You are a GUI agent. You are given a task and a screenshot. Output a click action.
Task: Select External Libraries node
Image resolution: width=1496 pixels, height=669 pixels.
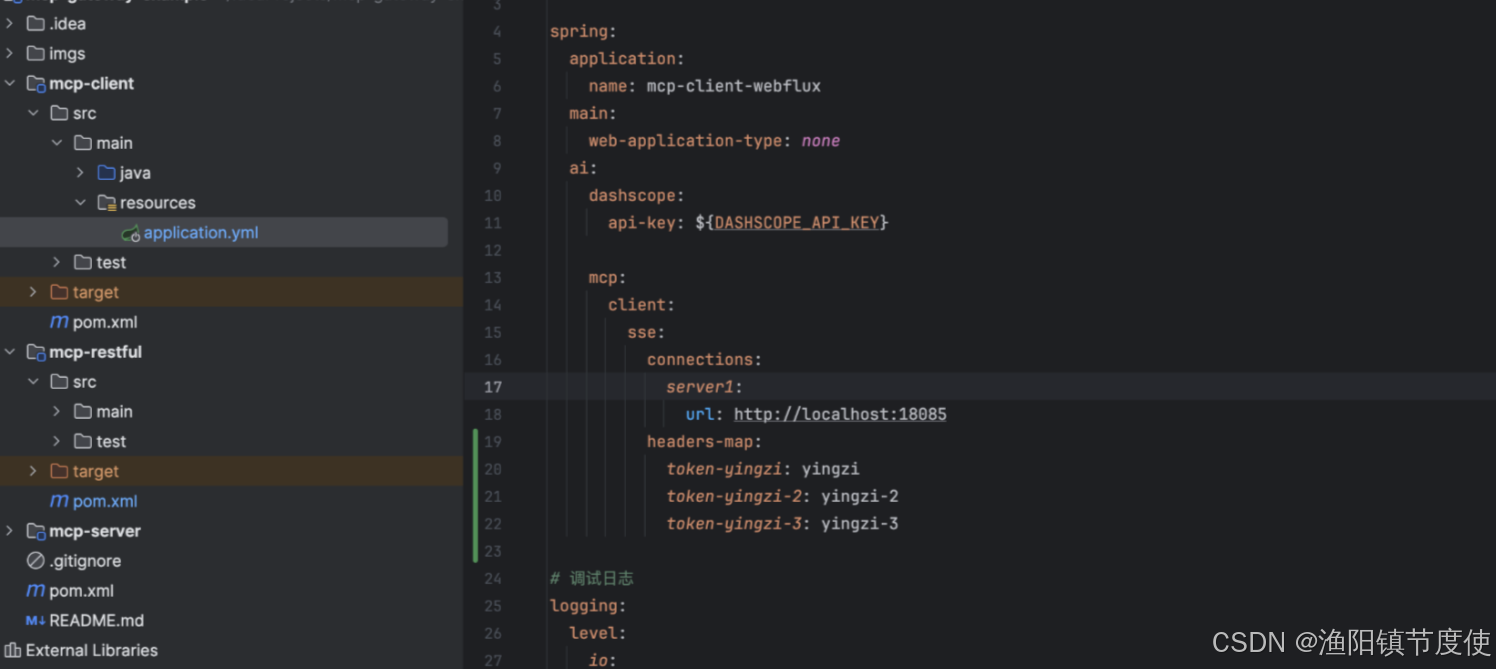92,650
